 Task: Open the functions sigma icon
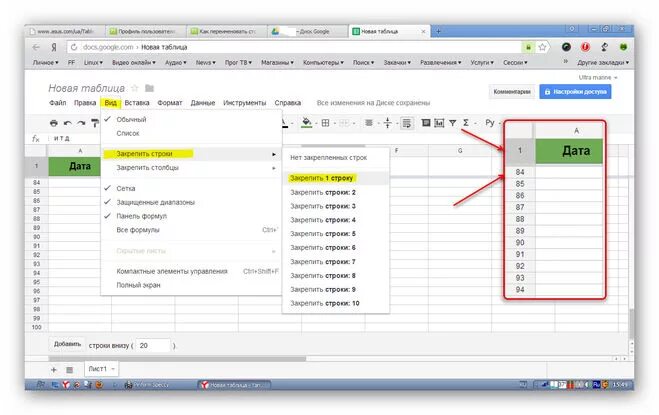pos(466,123)
